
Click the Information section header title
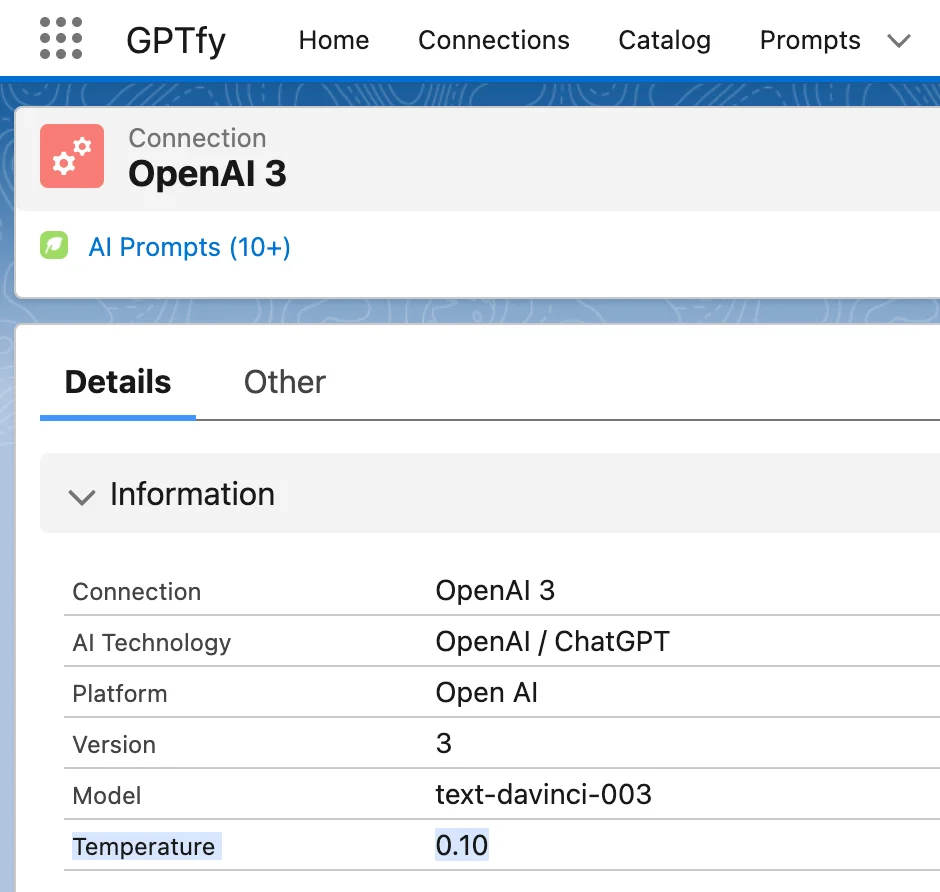pyautogui.click(x=192, y=494)
